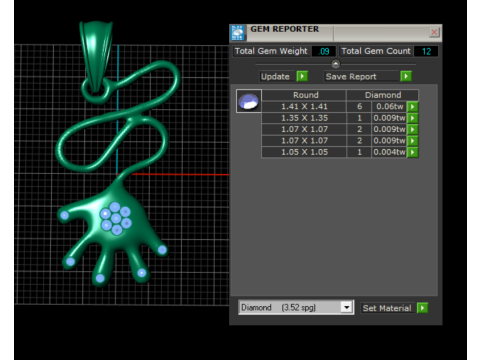Click the 0.06tw weight cell
The width and height of the screenshot is (480, 360).
click(389, 107)
